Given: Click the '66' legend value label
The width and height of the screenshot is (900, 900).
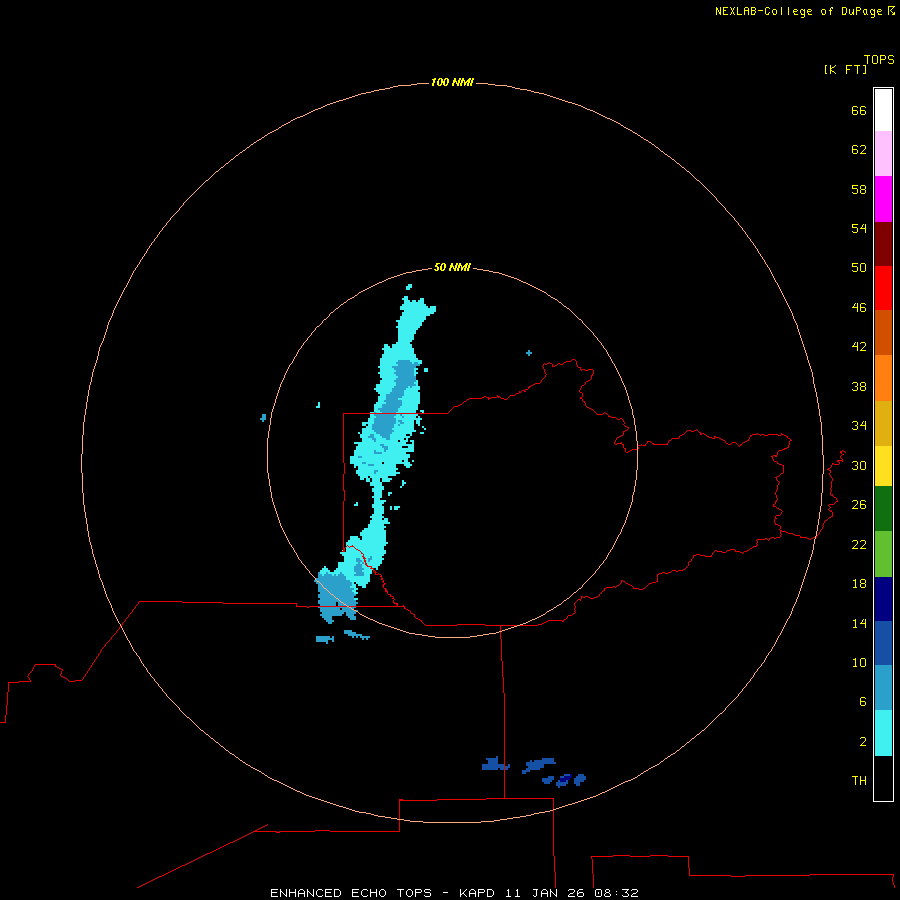Looking at the screenshot, I should click(x=859, y=110).
